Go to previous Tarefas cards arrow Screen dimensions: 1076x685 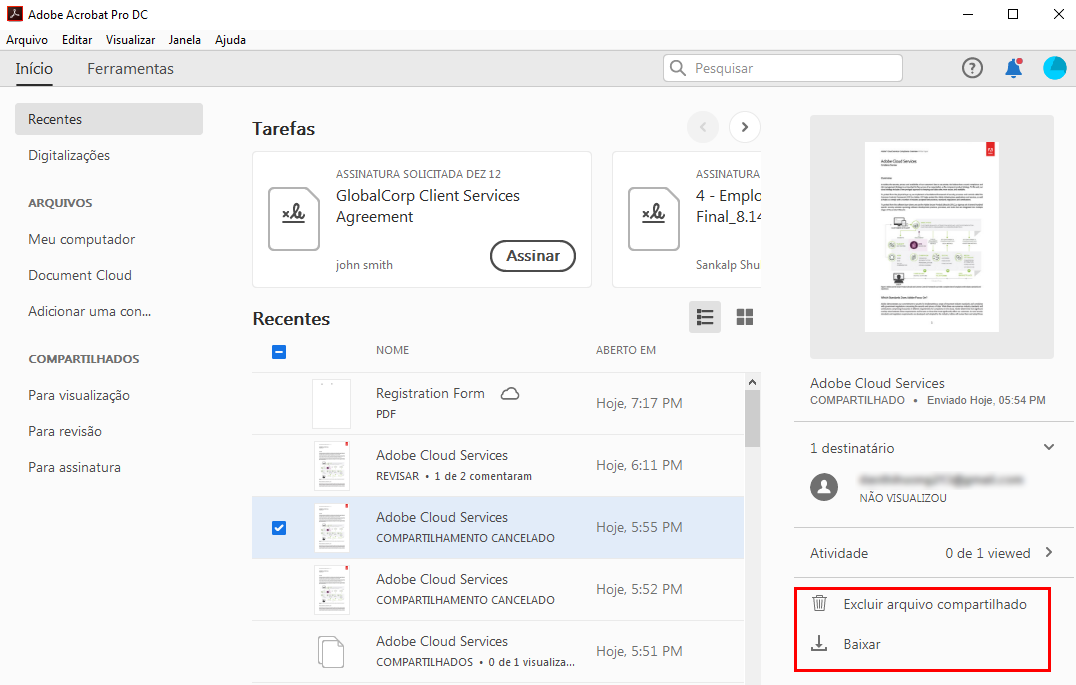[703, 127]
